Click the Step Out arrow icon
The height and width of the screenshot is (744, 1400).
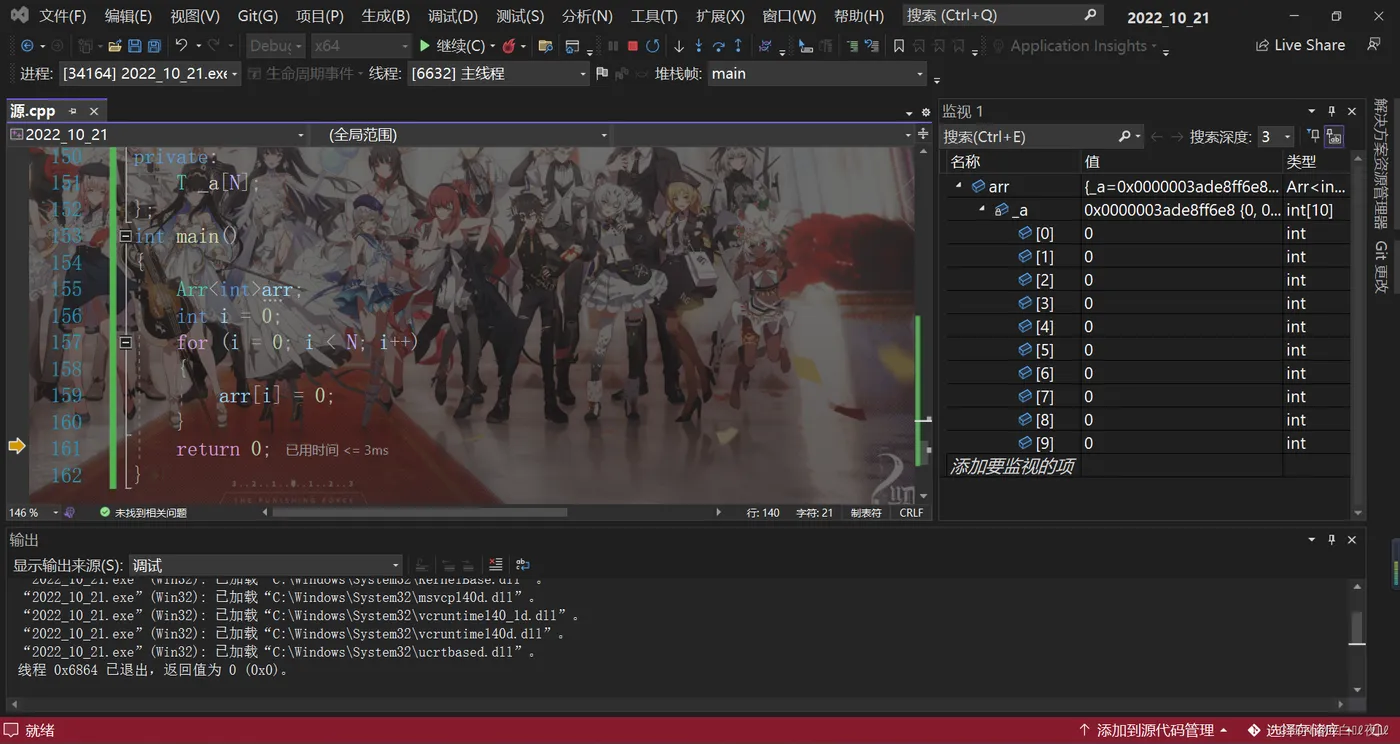tap(738, 46)
